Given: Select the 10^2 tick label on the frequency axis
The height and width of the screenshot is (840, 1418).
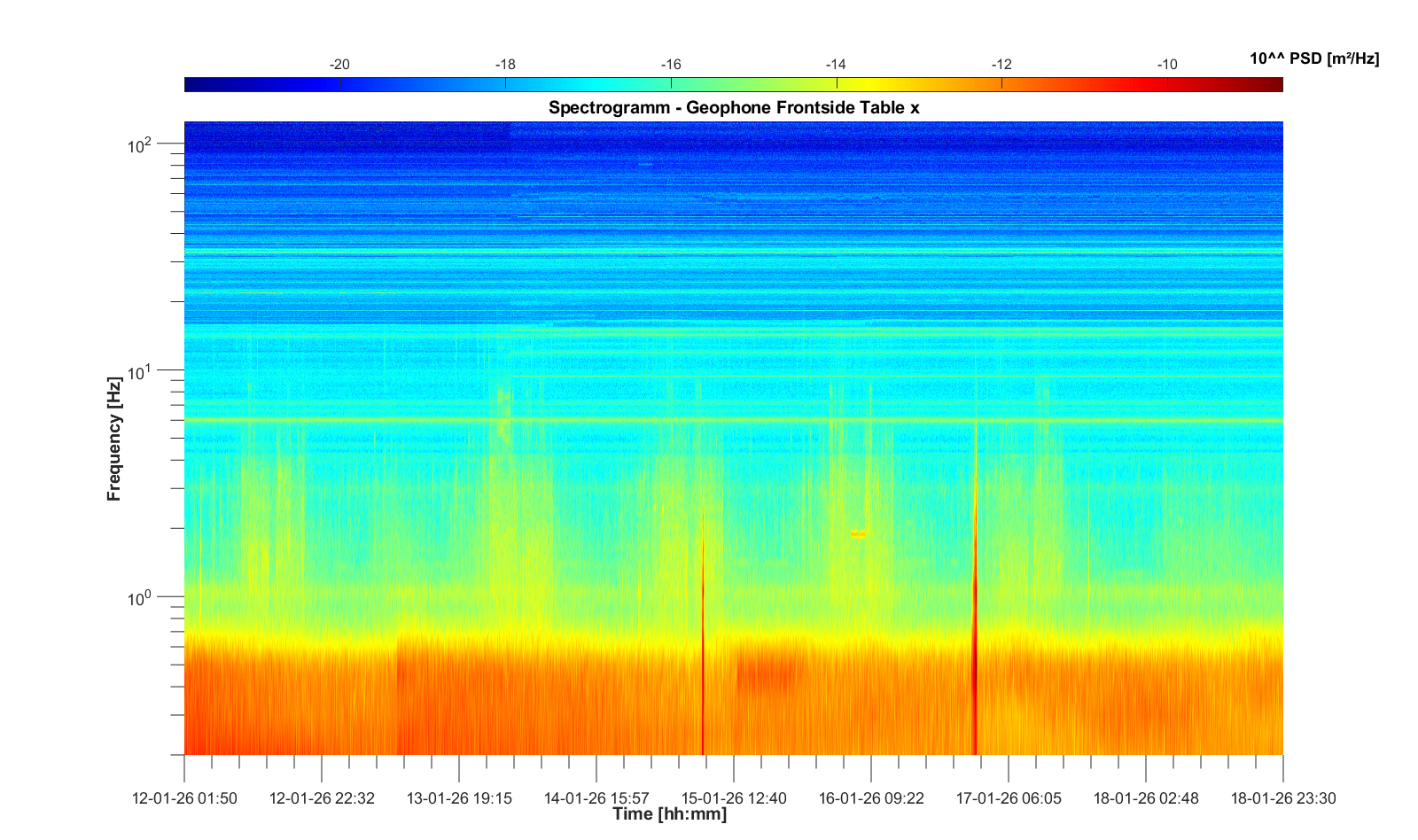Looking at the screenshot, I should pyautogui.click(x=140, y=145).
